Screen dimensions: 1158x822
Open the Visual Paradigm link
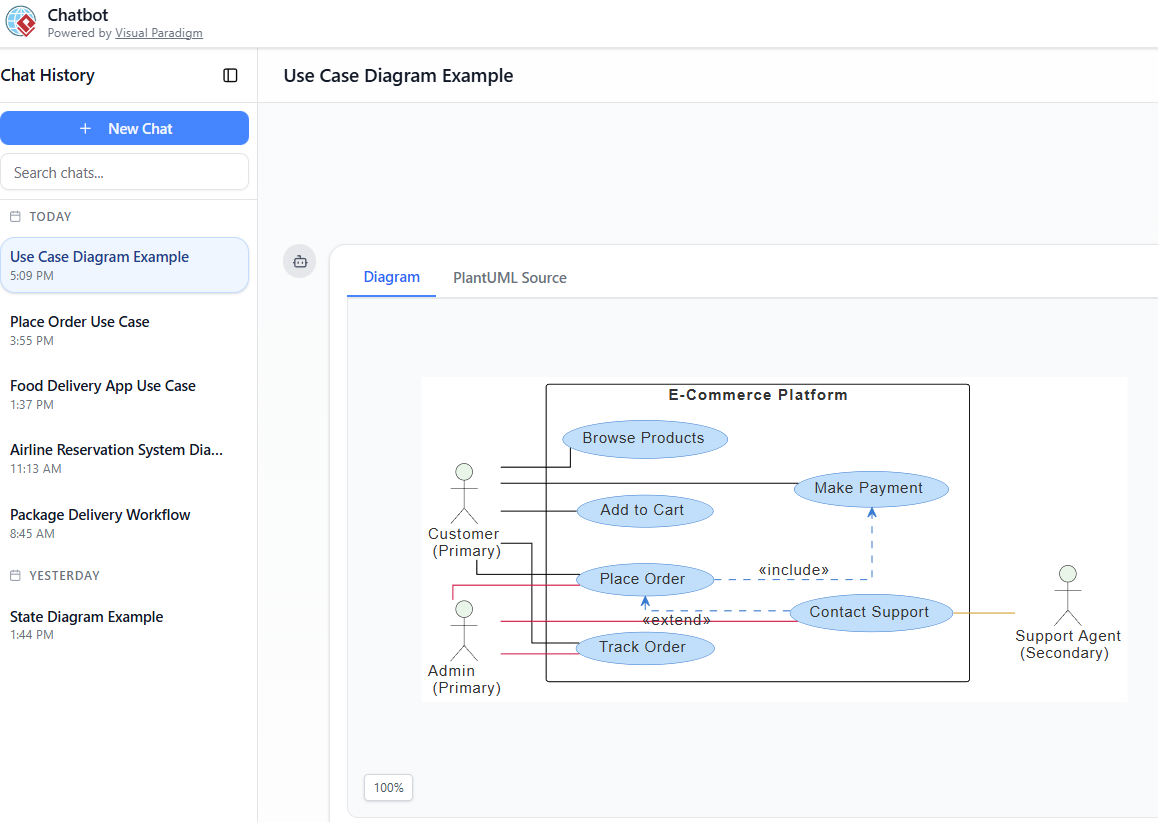click(x=158, y=33)
